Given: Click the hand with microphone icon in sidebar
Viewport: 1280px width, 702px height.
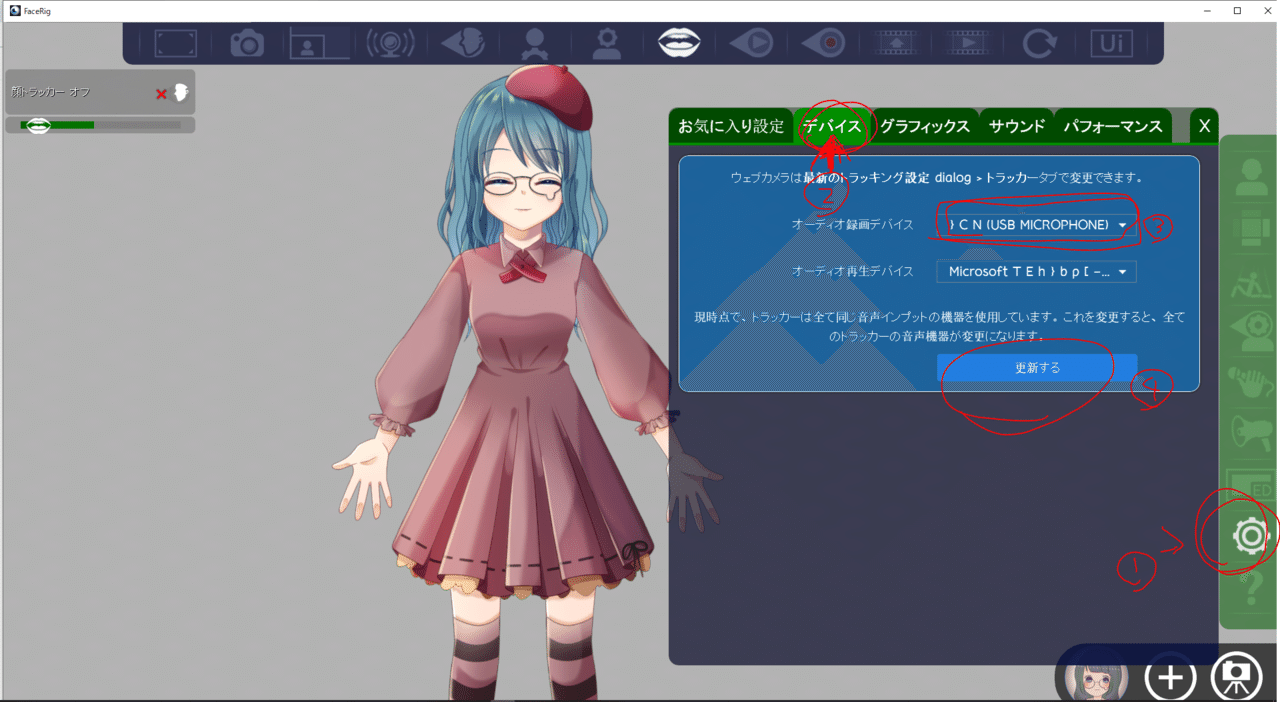Looking at the screenshot, I should coord(1251,381).
